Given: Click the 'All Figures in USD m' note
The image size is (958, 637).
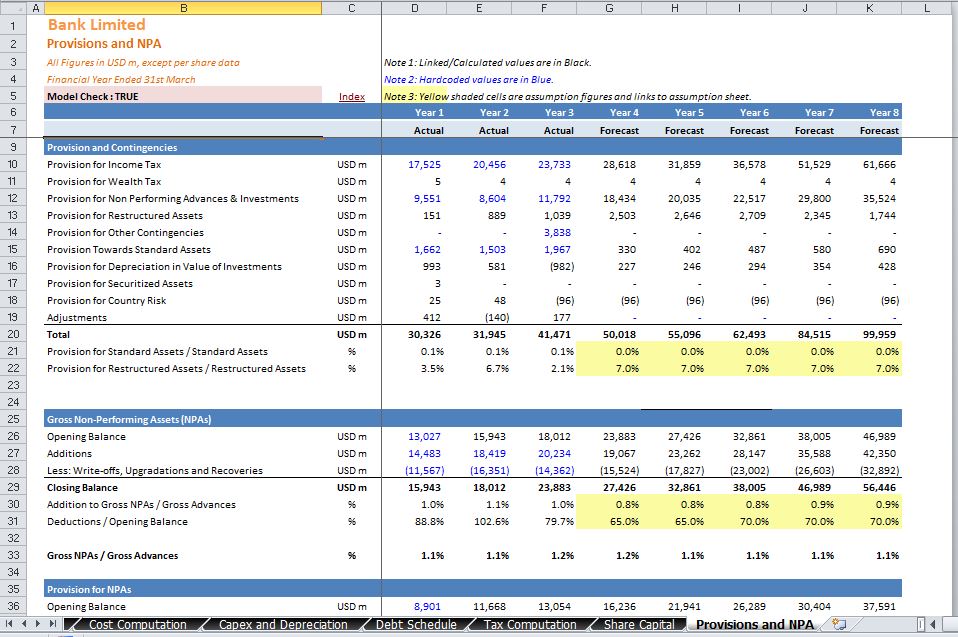Looking at the screenshot, I should tap(143, 62).
